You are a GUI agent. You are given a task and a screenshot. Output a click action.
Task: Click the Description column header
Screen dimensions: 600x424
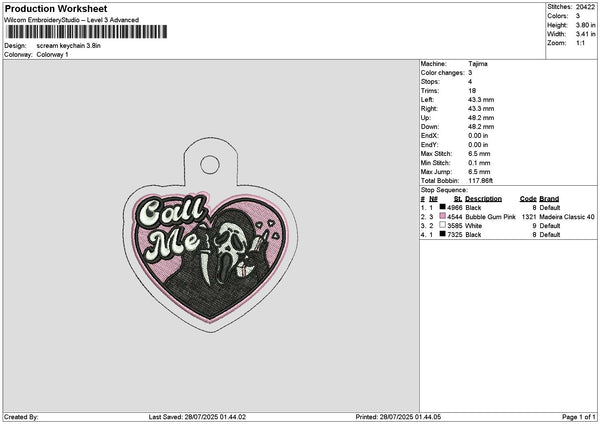[483, 199]
